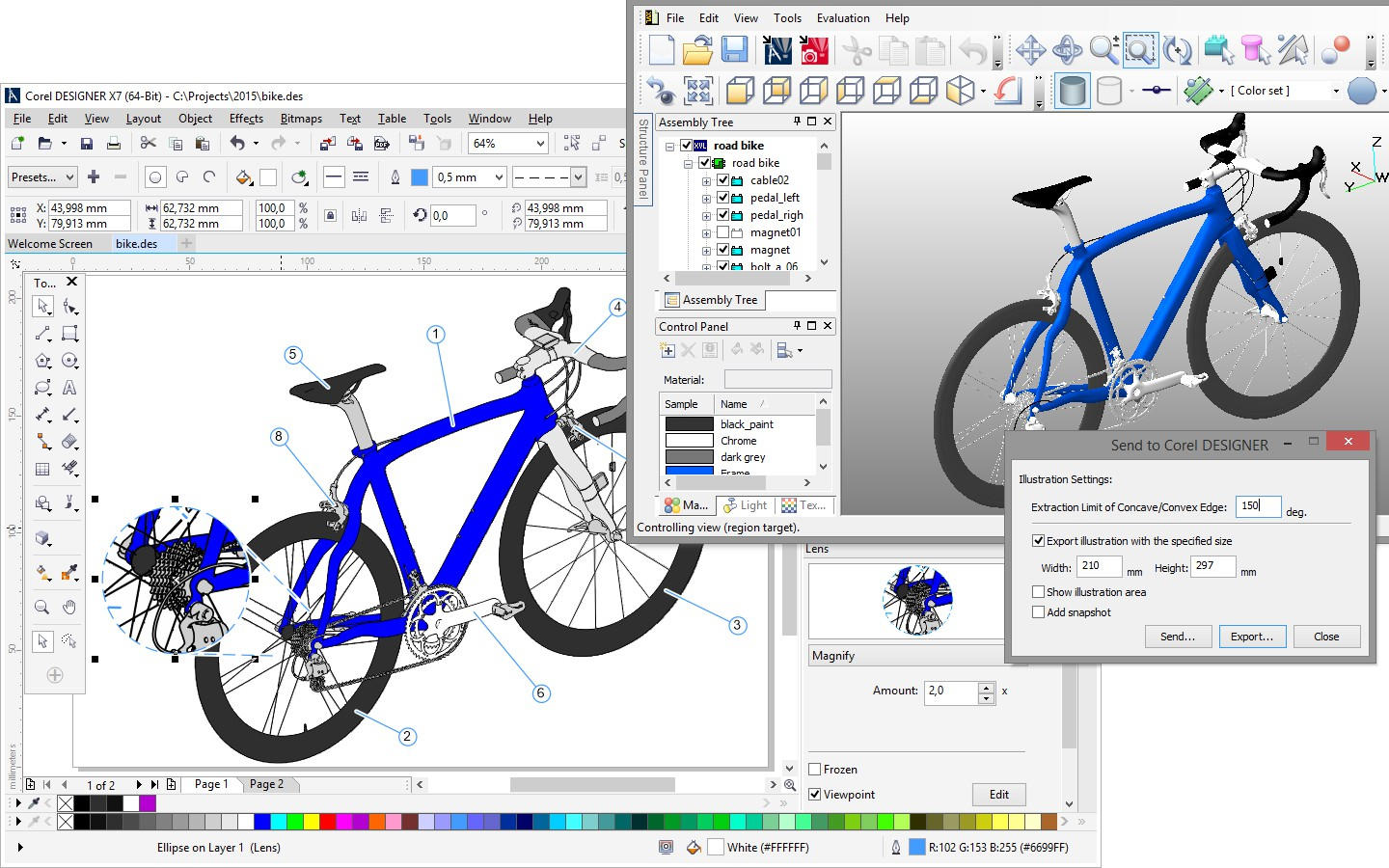Select the Pan view icon in 3D viewer
Screen dimensions: 1389x868
[x=1031, y=49]
